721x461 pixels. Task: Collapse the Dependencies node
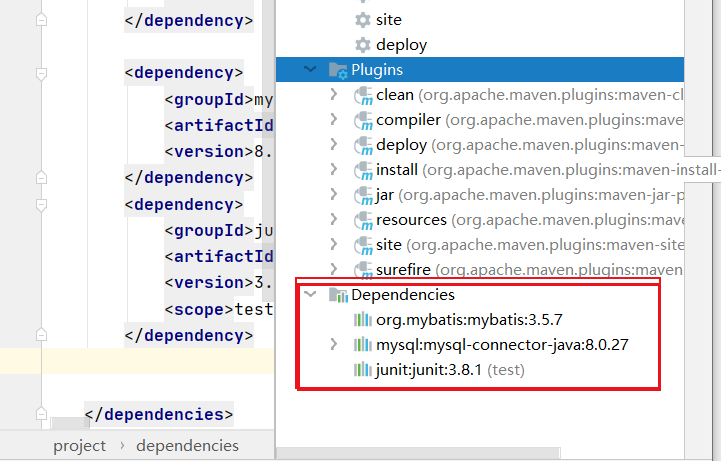click(311, 294)
